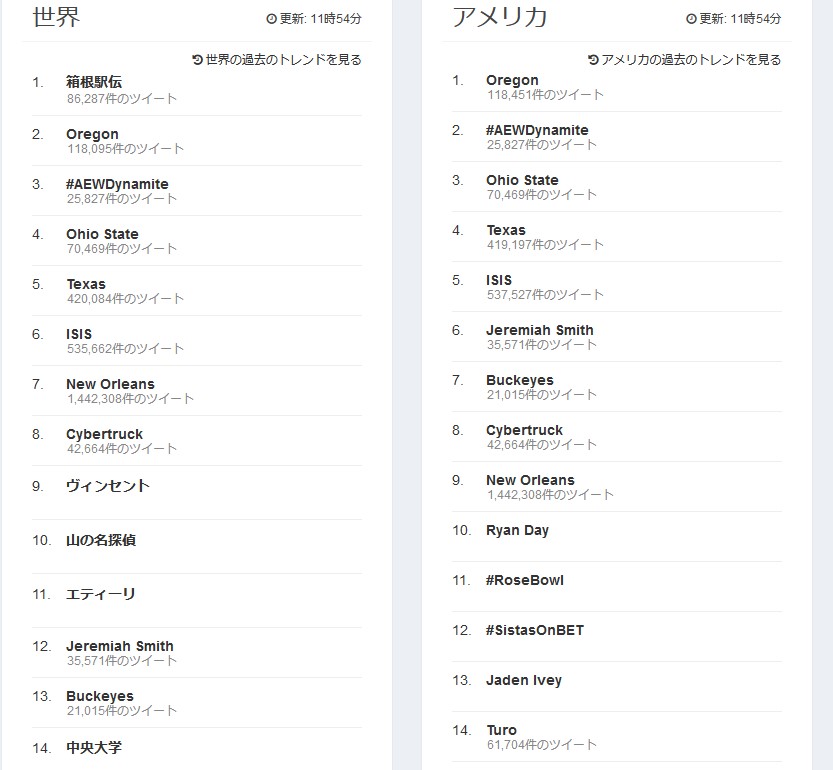Select the #SistasOnBET hashtag trend
This screenshot has width=833, height=770.
(x=535, y=630)
